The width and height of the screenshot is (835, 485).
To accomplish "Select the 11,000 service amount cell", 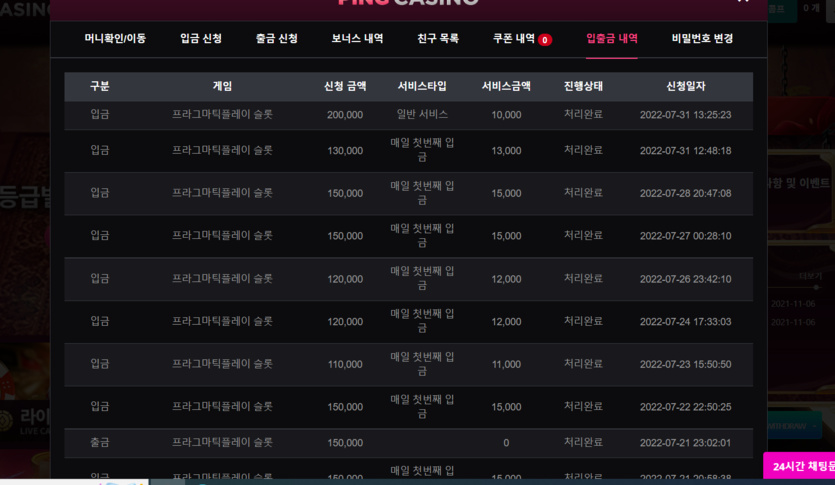I will (x=506, y=365).
